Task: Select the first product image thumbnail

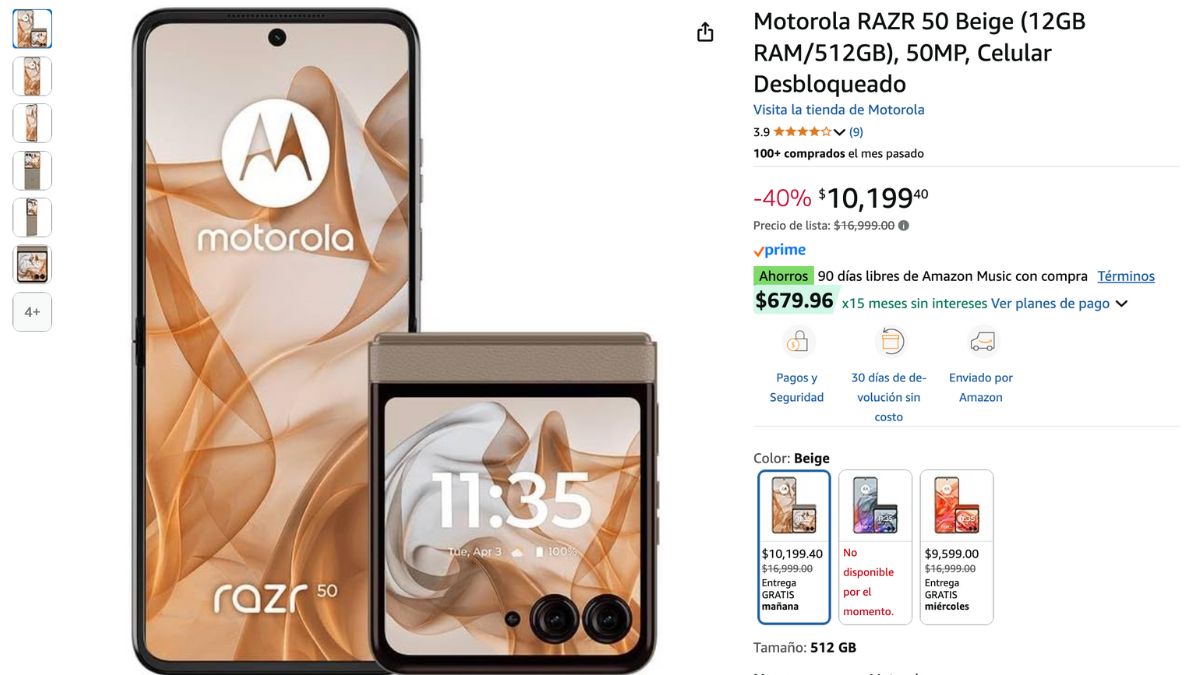Action: tap(32, 29)
